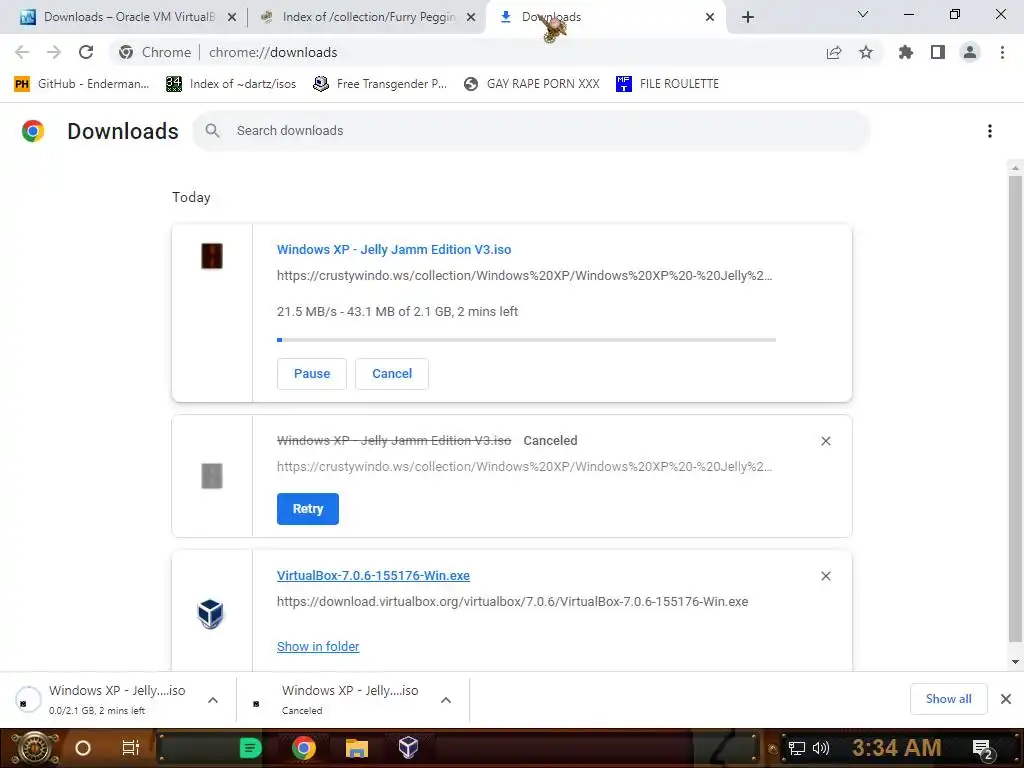Remove the canceled Jelly Jamm download entry
The height and width of the screenshot is (768, 1024).
[826, 441]
